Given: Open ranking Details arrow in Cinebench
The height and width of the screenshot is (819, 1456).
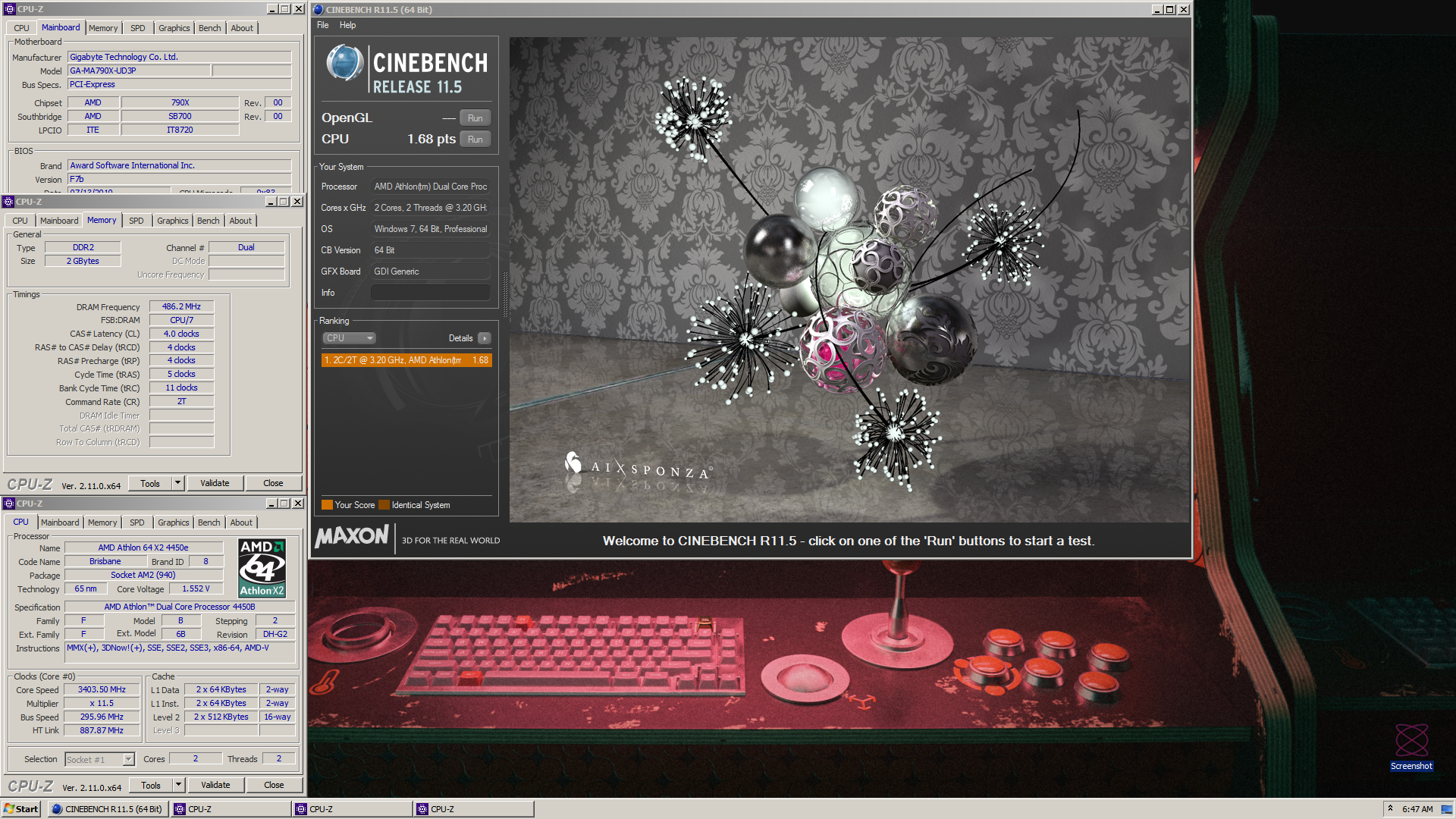Looking at the screenshot, I should pyautogui.click(x=485, y=338).
